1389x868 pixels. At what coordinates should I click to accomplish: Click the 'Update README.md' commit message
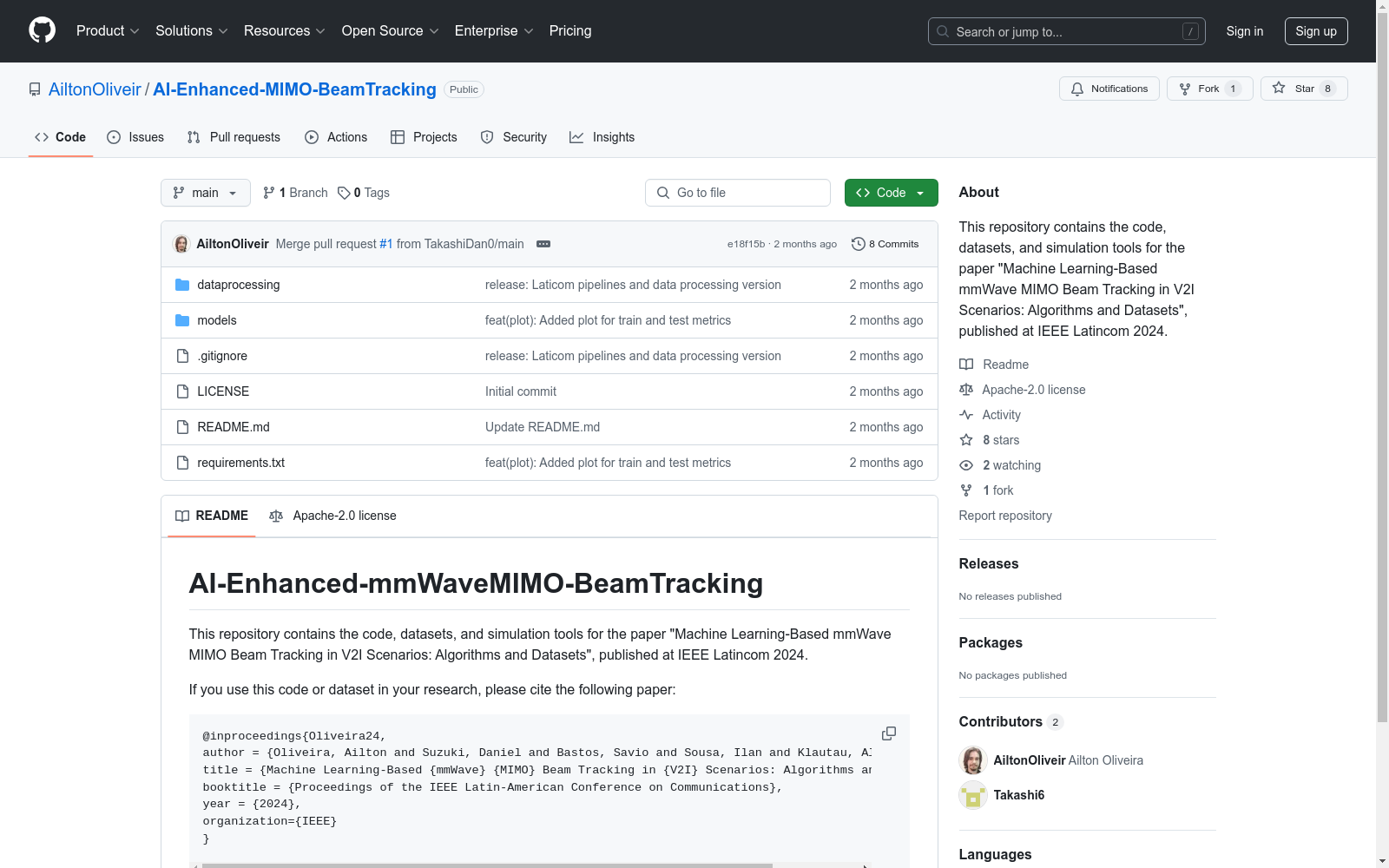click(x=543, y=427)
